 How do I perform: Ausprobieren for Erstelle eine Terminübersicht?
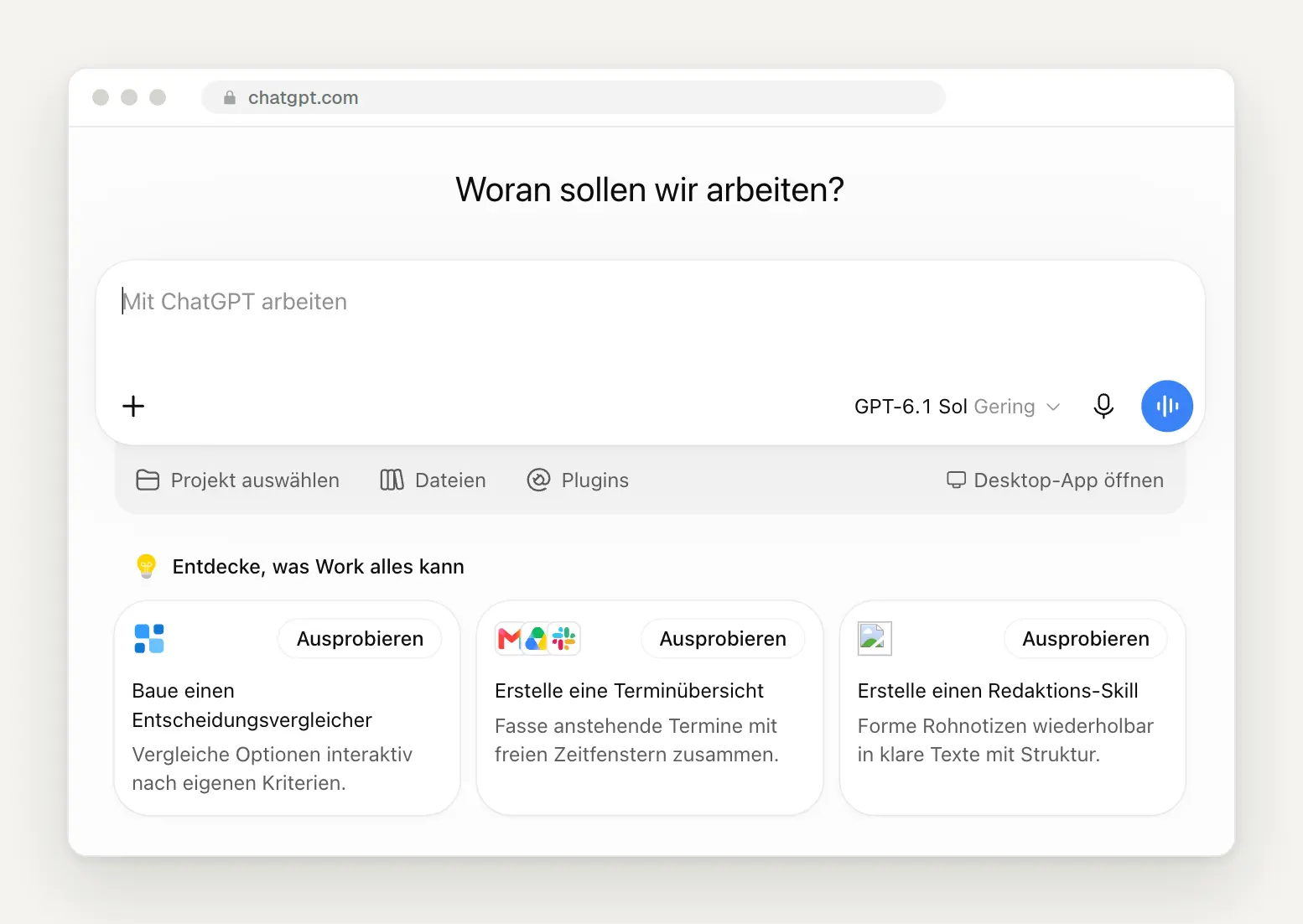coord(723,639)
